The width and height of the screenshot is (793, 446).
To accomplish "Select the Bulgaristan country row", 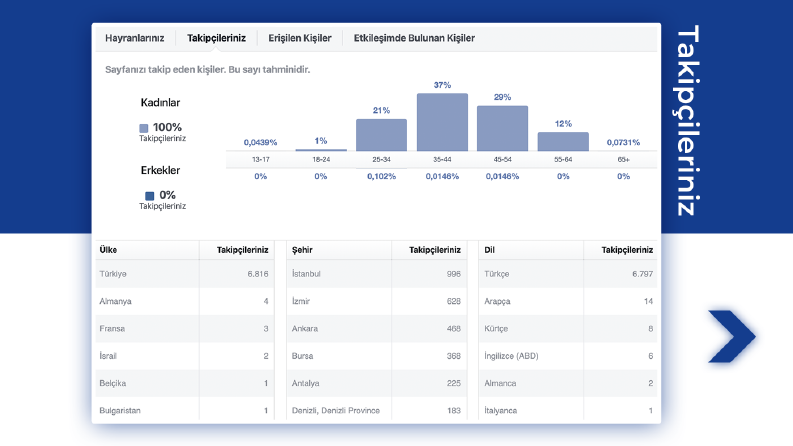I will [185, 410].
